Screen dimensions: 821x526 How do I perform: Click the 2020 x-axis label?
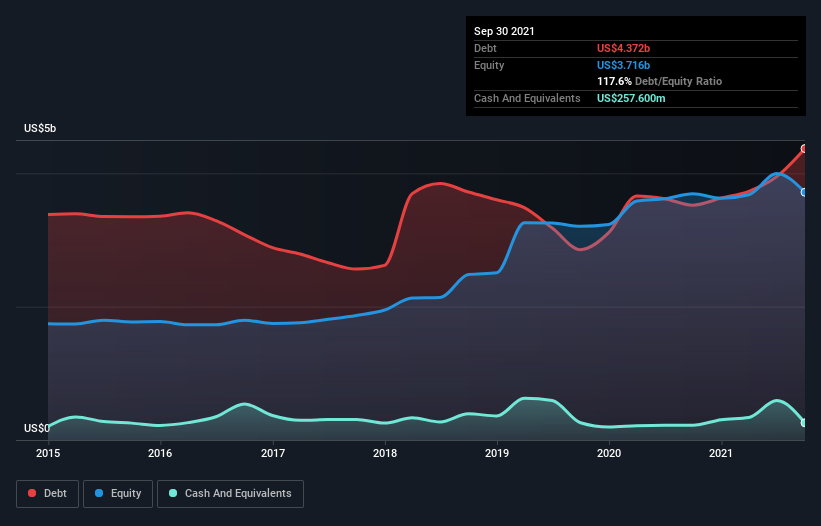[609, 453]
